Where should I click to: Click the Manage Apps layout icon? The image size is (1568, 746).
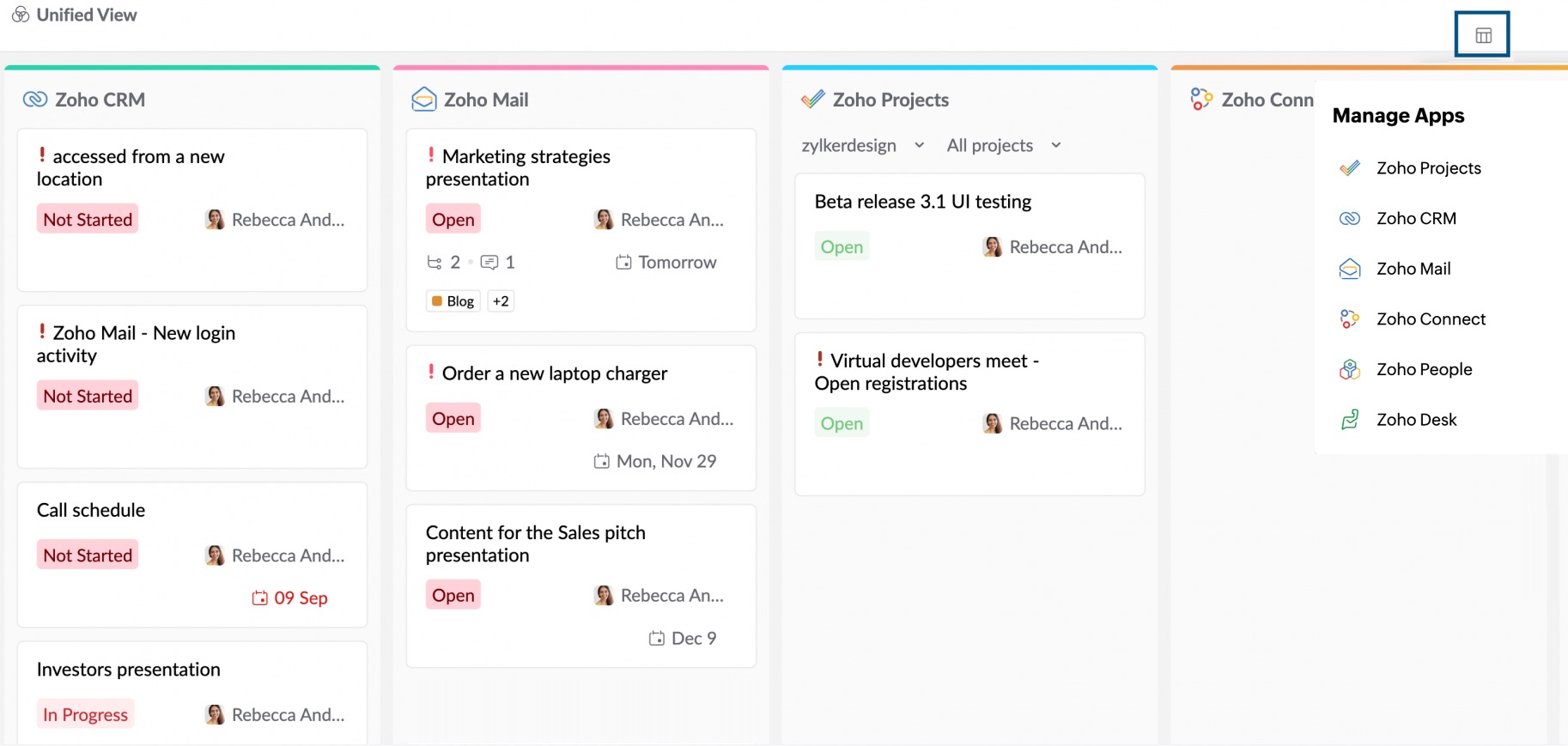(x=1483, y=35)
